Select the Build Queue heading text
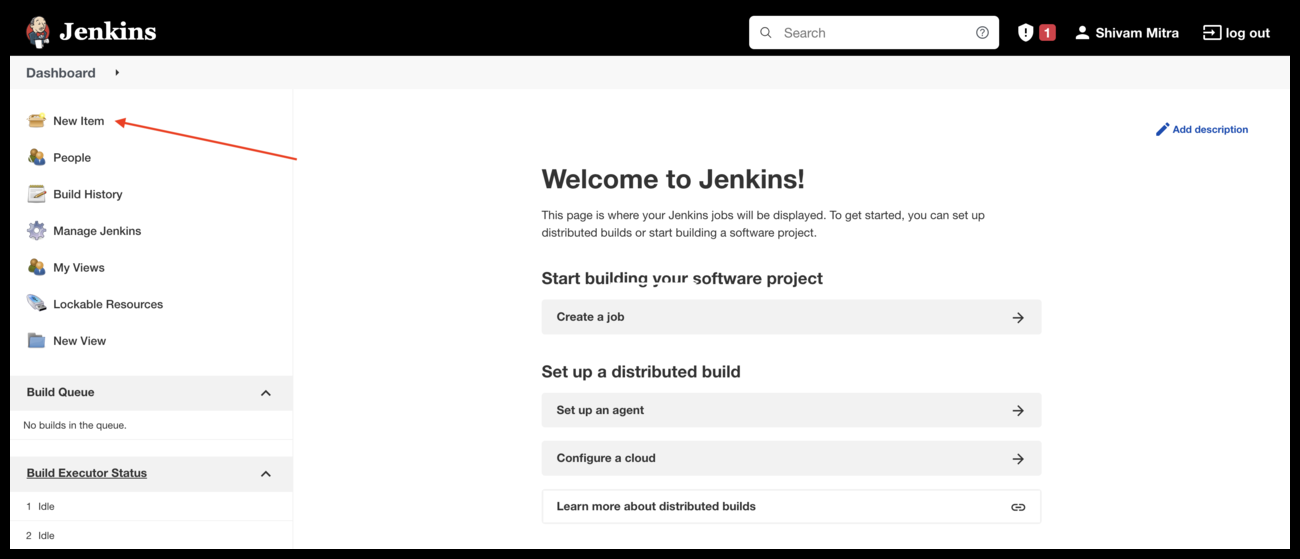Screen dimensions: 1300x559 (x=61, y=392)
